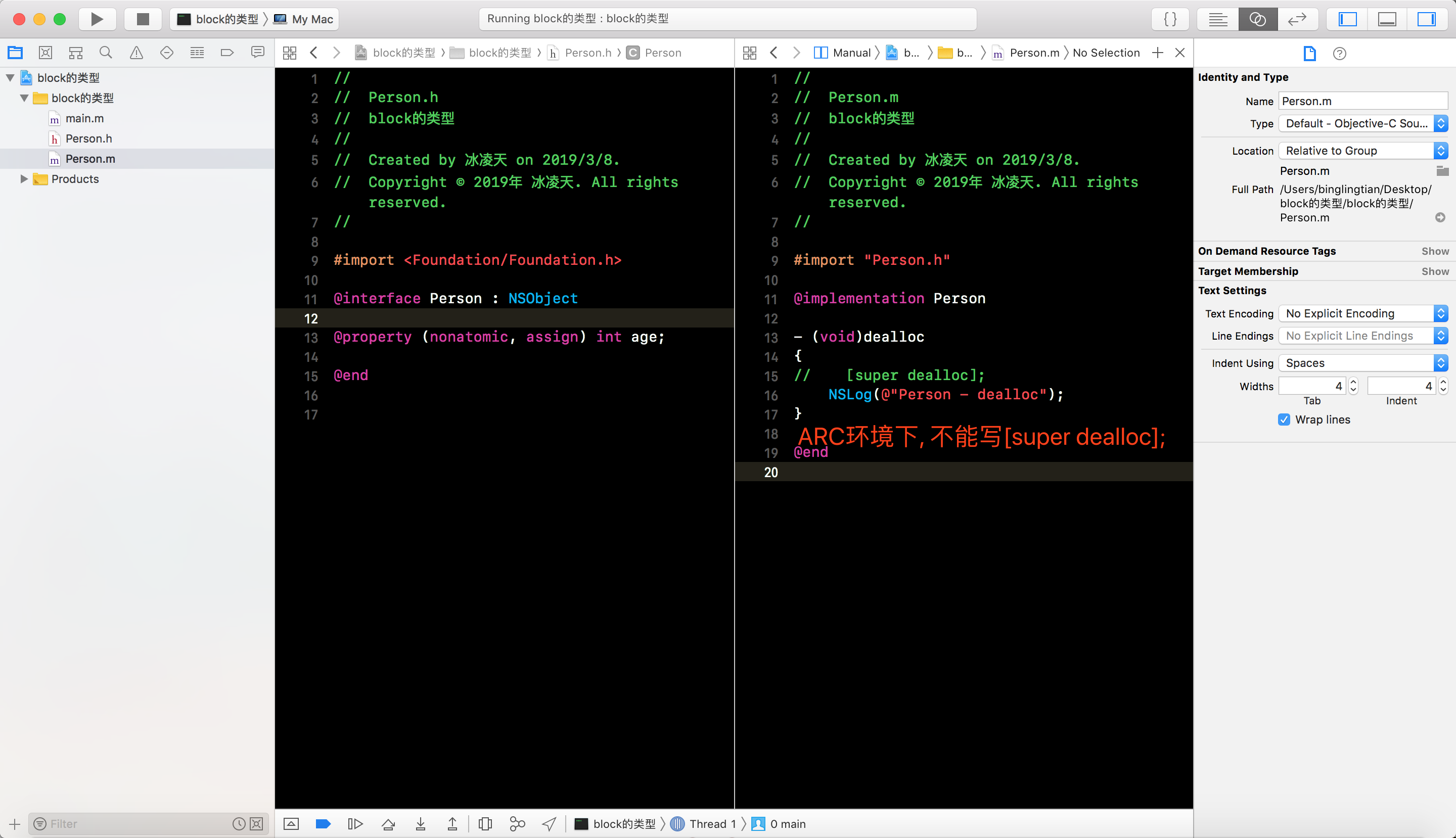
Task: Switch to Version editor mode
Action: pos(1297,19)
